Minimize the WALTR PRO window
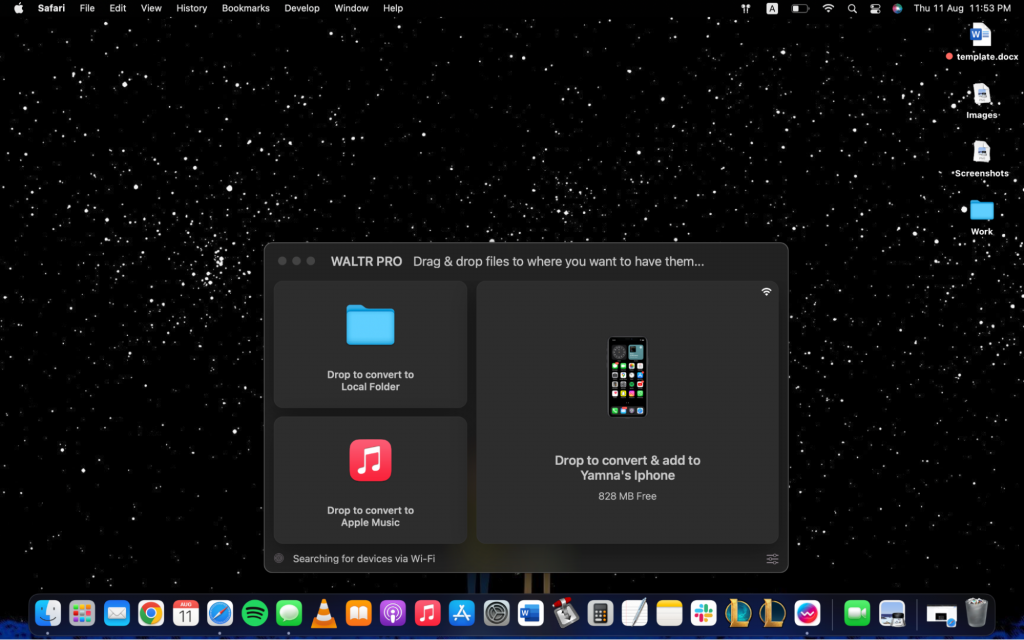 296,261
